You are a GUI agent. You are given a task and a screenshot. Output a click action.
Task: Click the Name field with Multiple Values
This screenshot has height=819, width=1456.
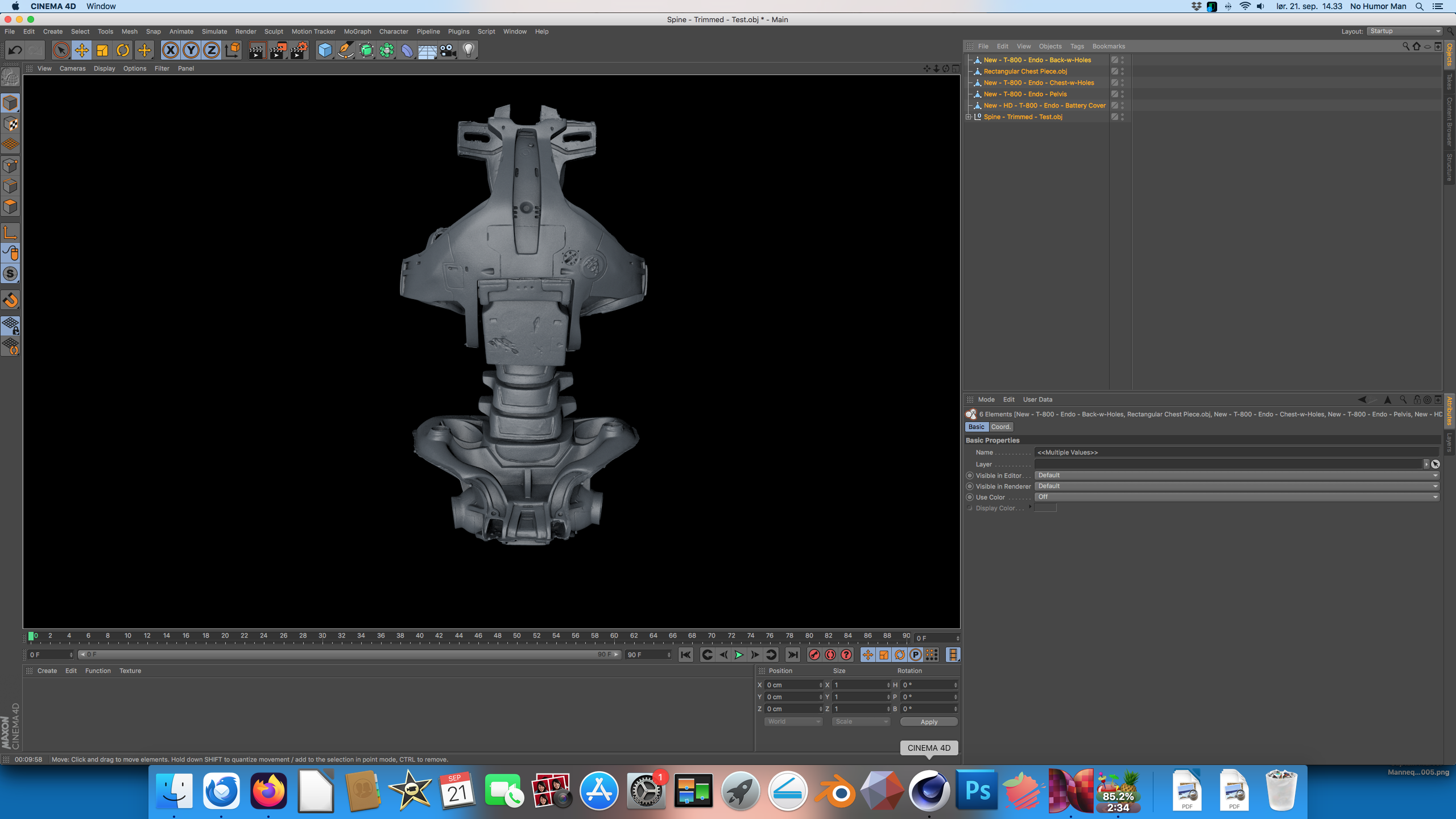[x=1236, y=452]
